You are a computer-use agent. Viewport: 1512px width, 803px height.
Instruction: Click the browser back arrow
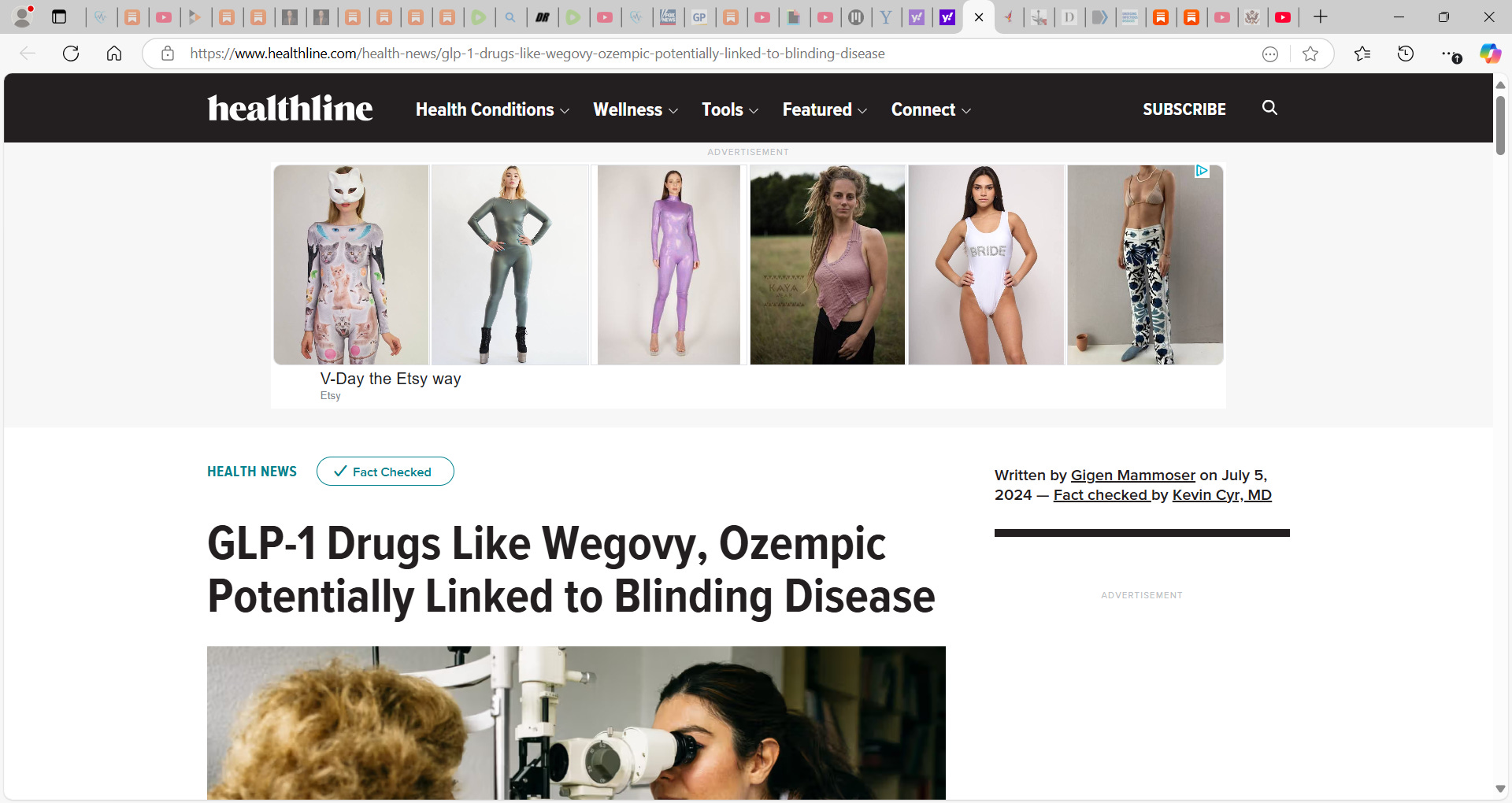tap(28, 54)
